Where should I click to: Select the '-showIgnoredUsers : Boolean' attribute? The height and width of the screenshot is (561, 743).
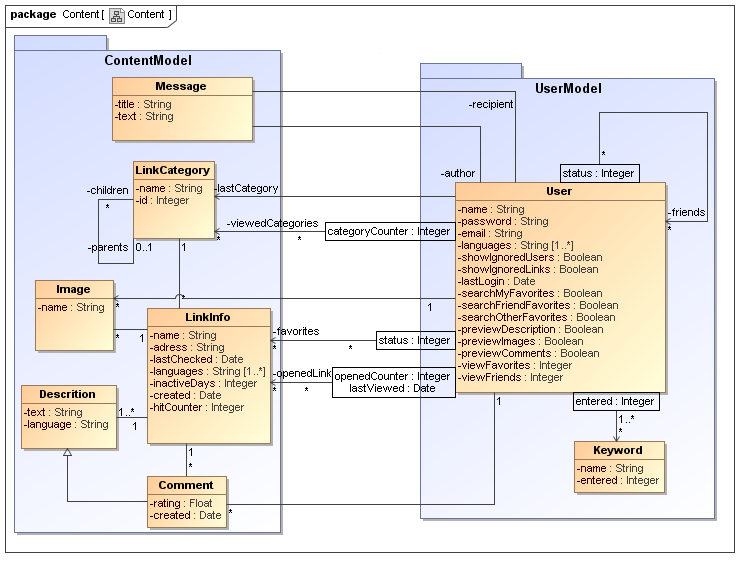pyautogui.click(x=530, y=257)
